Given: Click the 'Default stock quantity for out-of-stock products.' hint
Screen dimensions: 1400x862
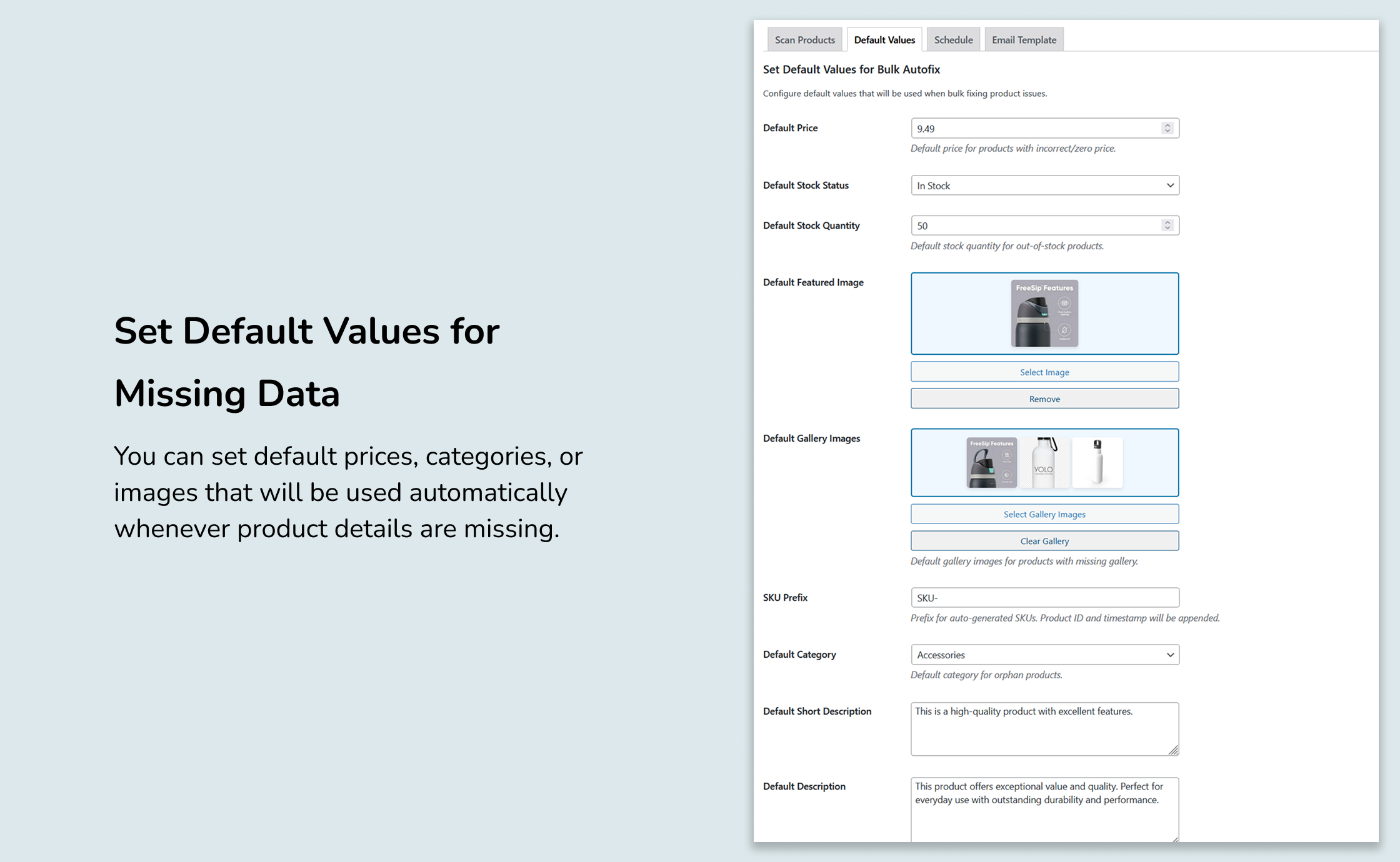Looking at the screenshot, I should click(1007, 245).
